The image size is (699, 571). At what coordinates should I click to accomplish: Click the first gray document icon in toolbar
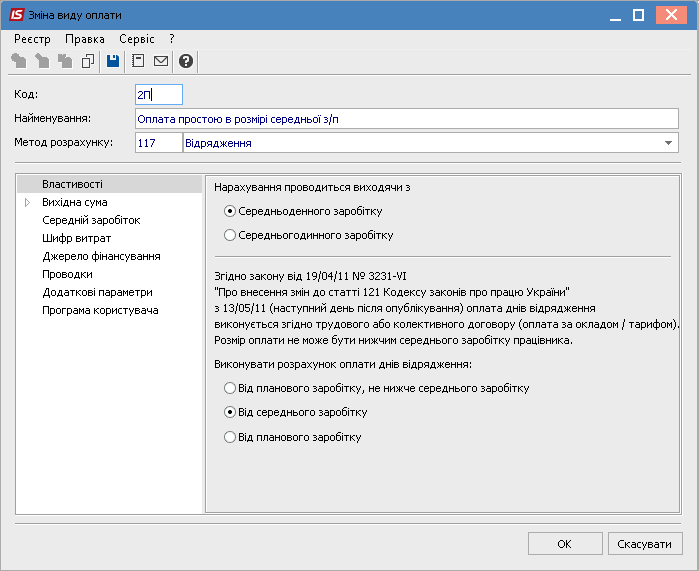[19, 61]
